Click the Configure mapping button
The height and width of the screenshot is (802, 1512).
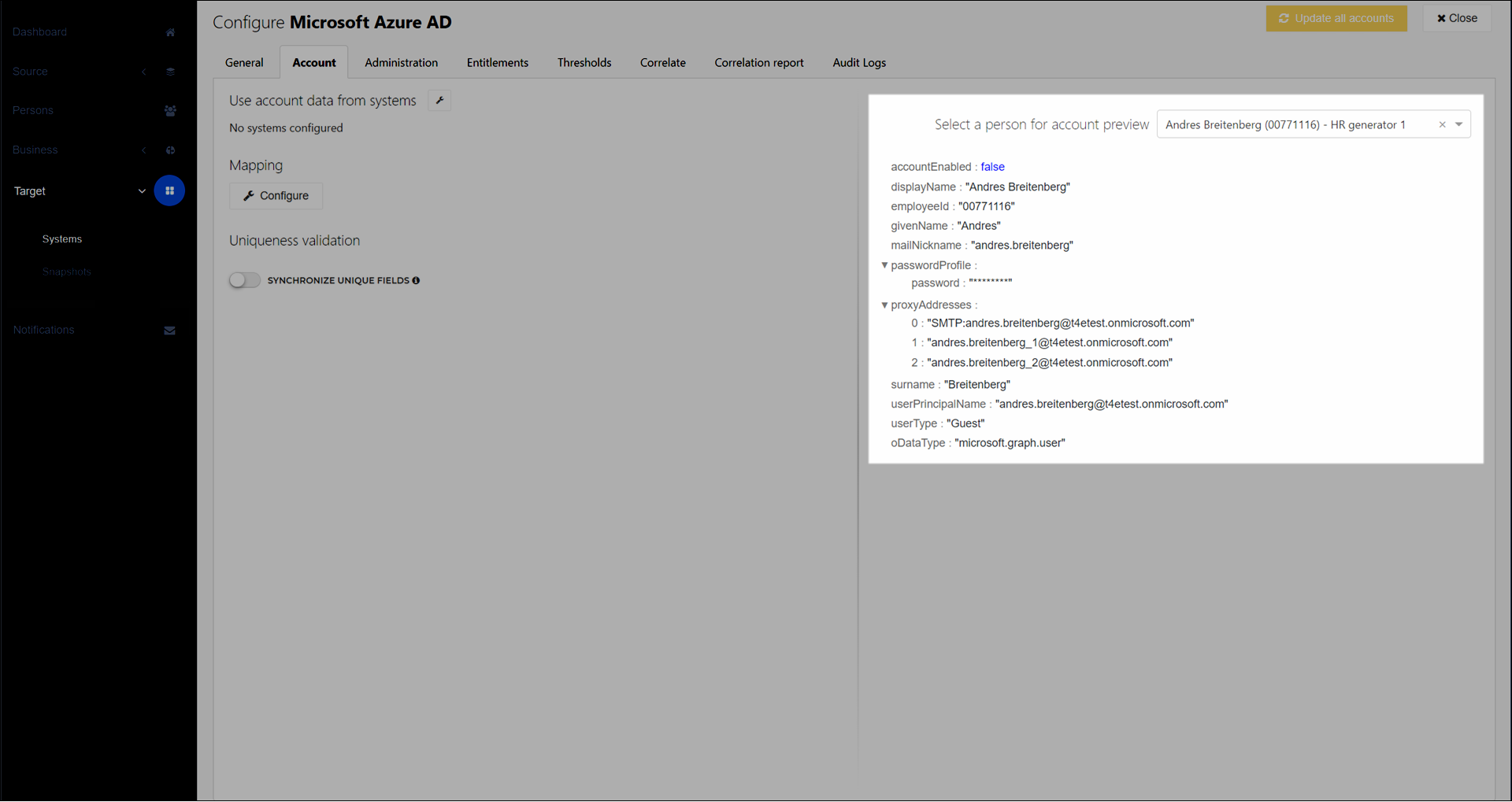click(276, 196)
